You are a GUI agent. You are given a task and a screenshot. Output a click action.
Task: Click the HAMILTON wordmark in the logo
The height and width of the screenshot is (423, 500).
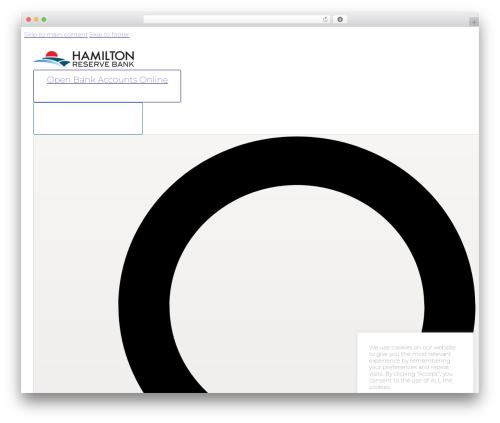[103, 55]
